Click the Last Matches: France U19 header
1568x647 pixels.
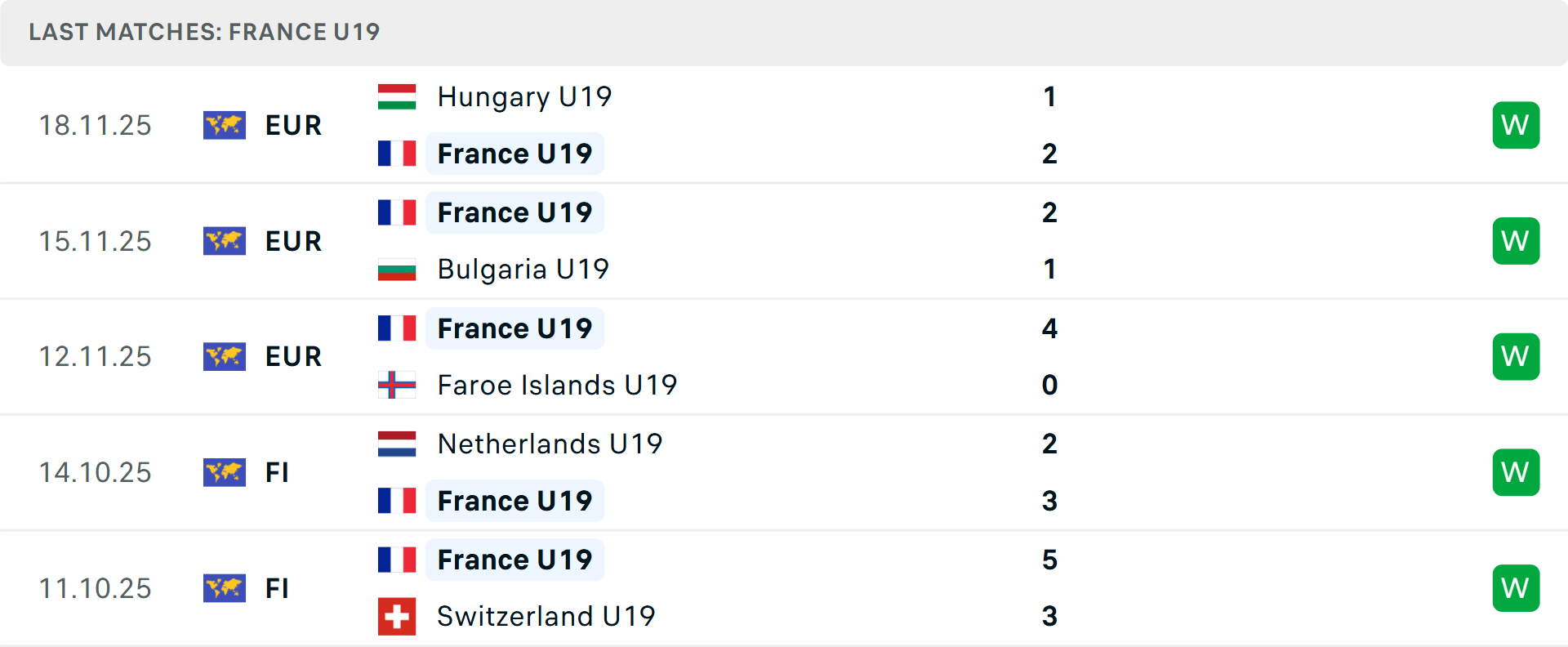204,32
